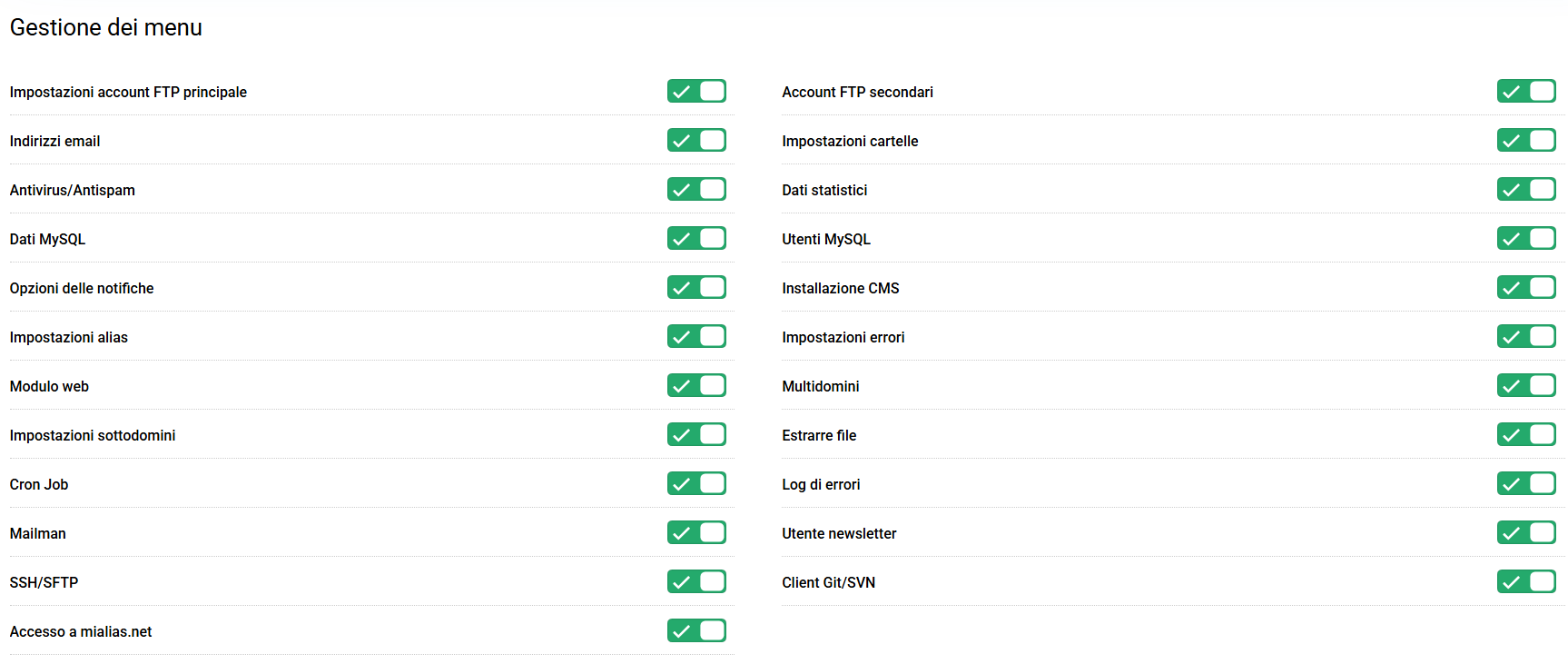This screenshot has width=1568, height=664.
Task: Switch off Impostazioni cartelle toggle
Action: click(1526, 141)
